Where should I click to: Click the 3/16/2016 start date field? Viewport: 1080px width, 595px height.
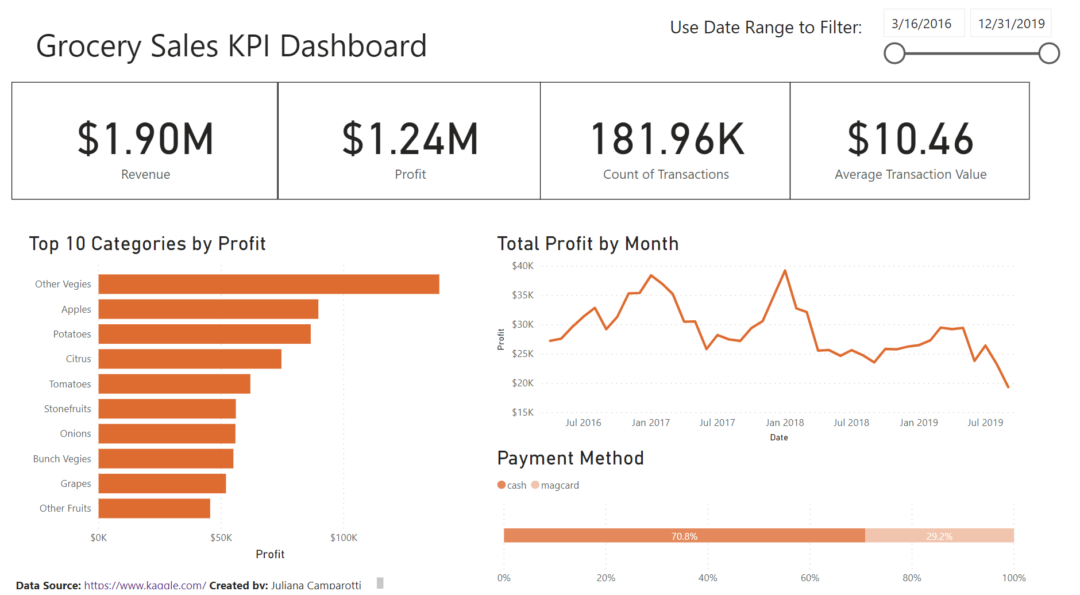pyautogui.click(x=923, y=22)
